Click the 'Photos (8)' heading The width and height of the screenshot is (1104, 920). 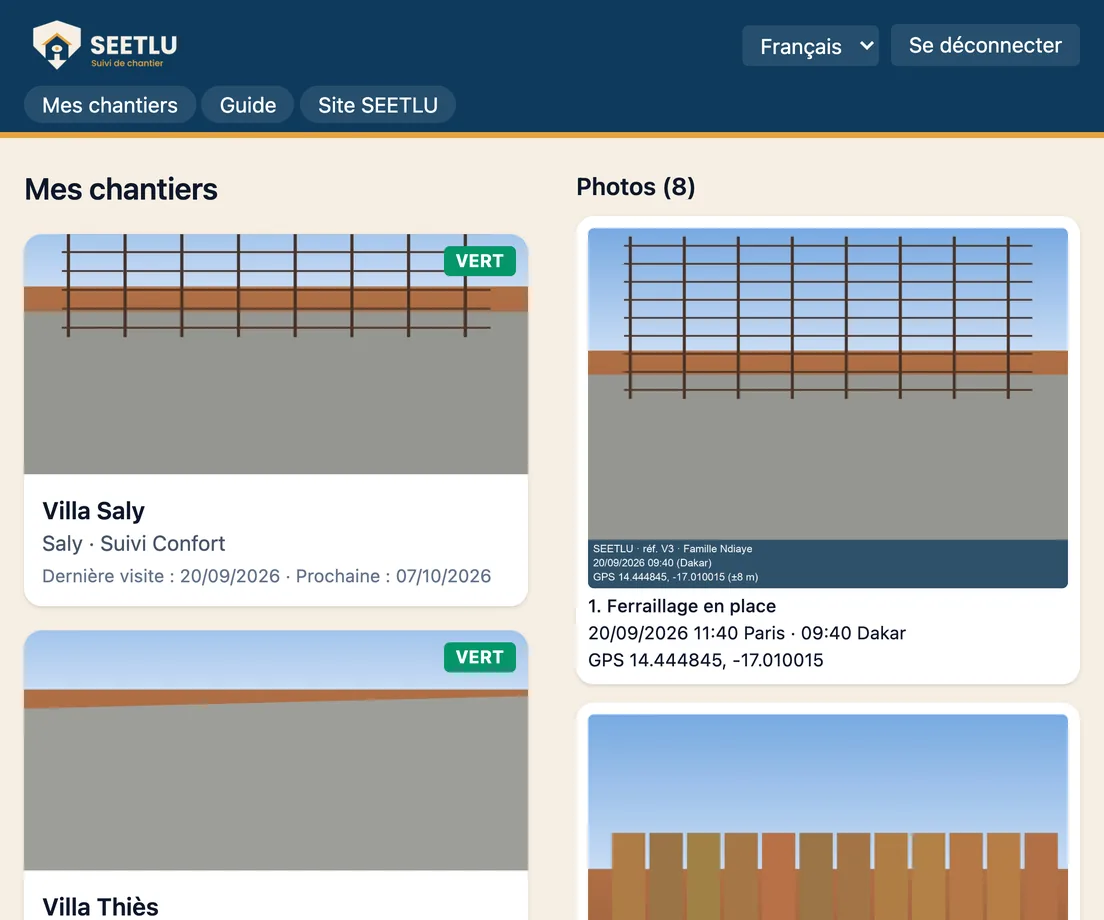636,187
